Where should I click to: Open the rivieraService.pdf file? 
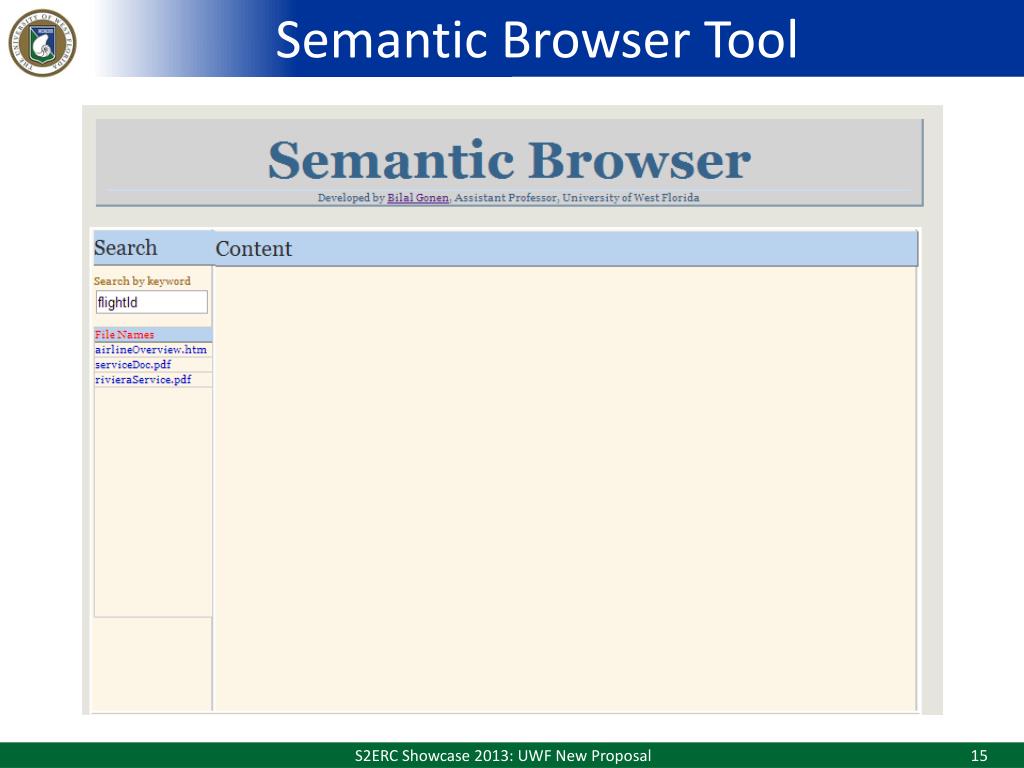143,380
